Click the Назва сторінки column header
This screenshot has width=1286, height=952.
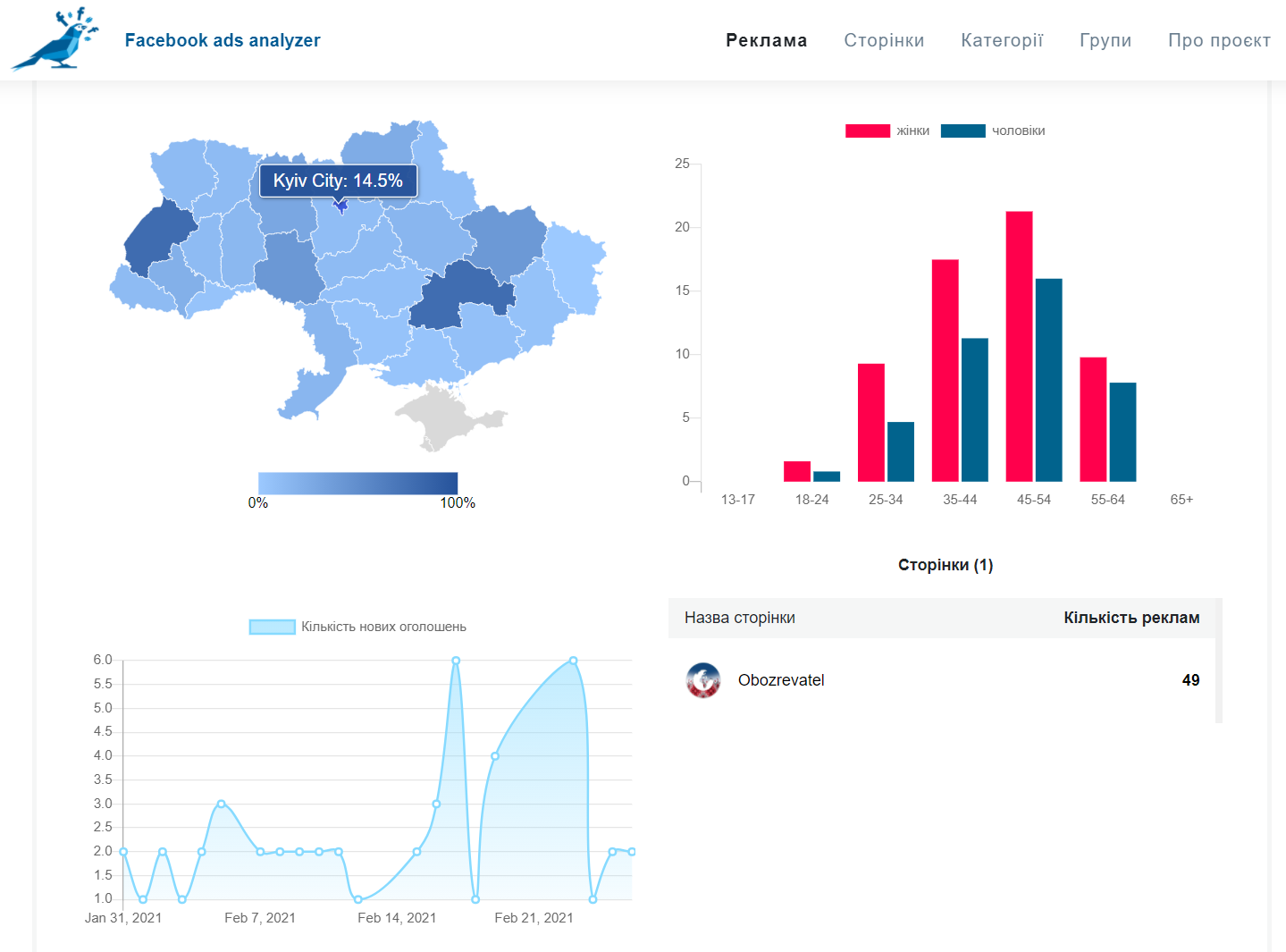[740, 618]
